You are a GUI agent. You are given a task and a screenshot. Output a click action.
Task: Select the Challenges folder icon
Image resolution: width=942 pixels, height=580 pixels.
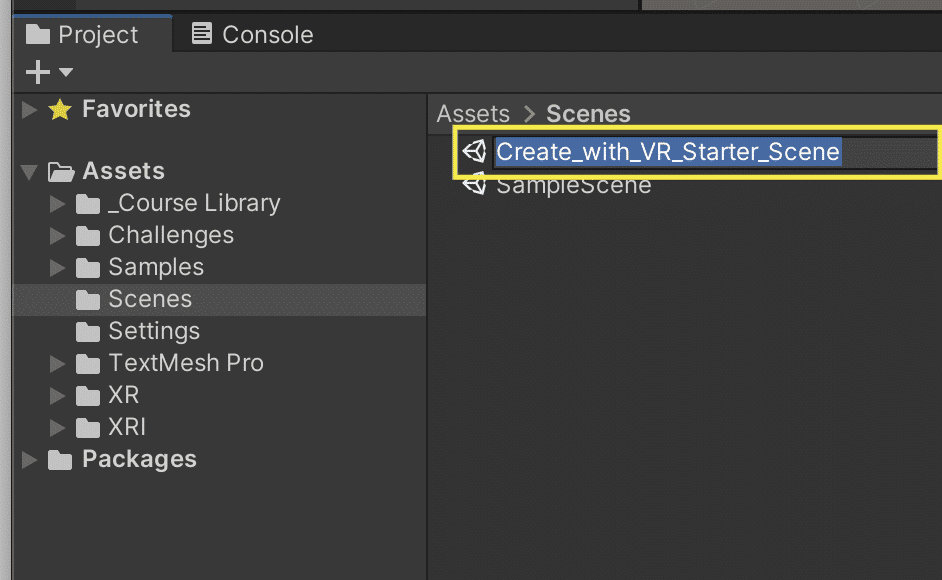pyautogui.click(x=88, y=236)
